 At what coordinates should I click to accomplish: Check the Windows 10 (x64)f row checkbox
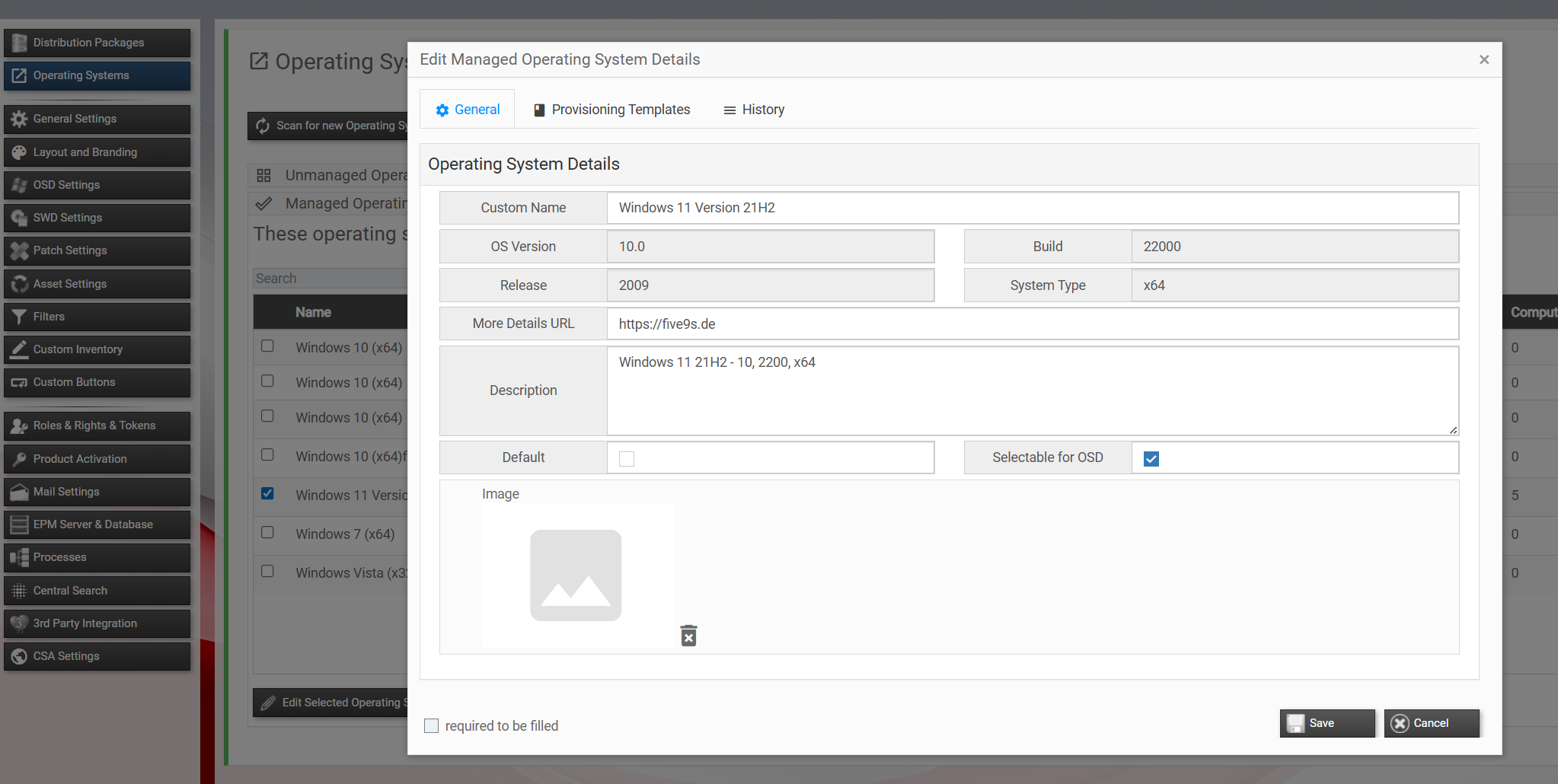(x=267, y=454)
